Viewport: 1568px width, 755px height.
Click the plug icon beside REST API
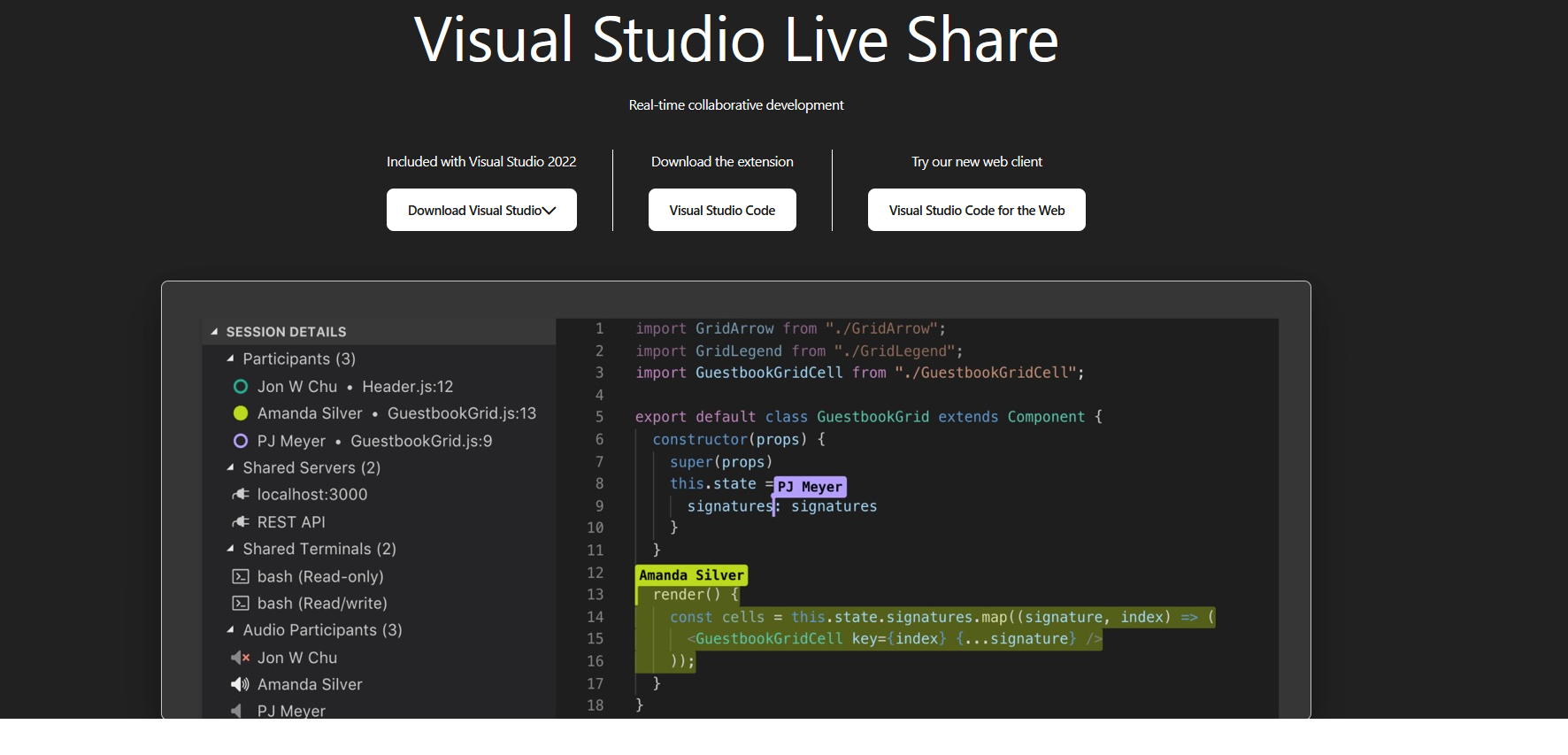coord(240,522)
